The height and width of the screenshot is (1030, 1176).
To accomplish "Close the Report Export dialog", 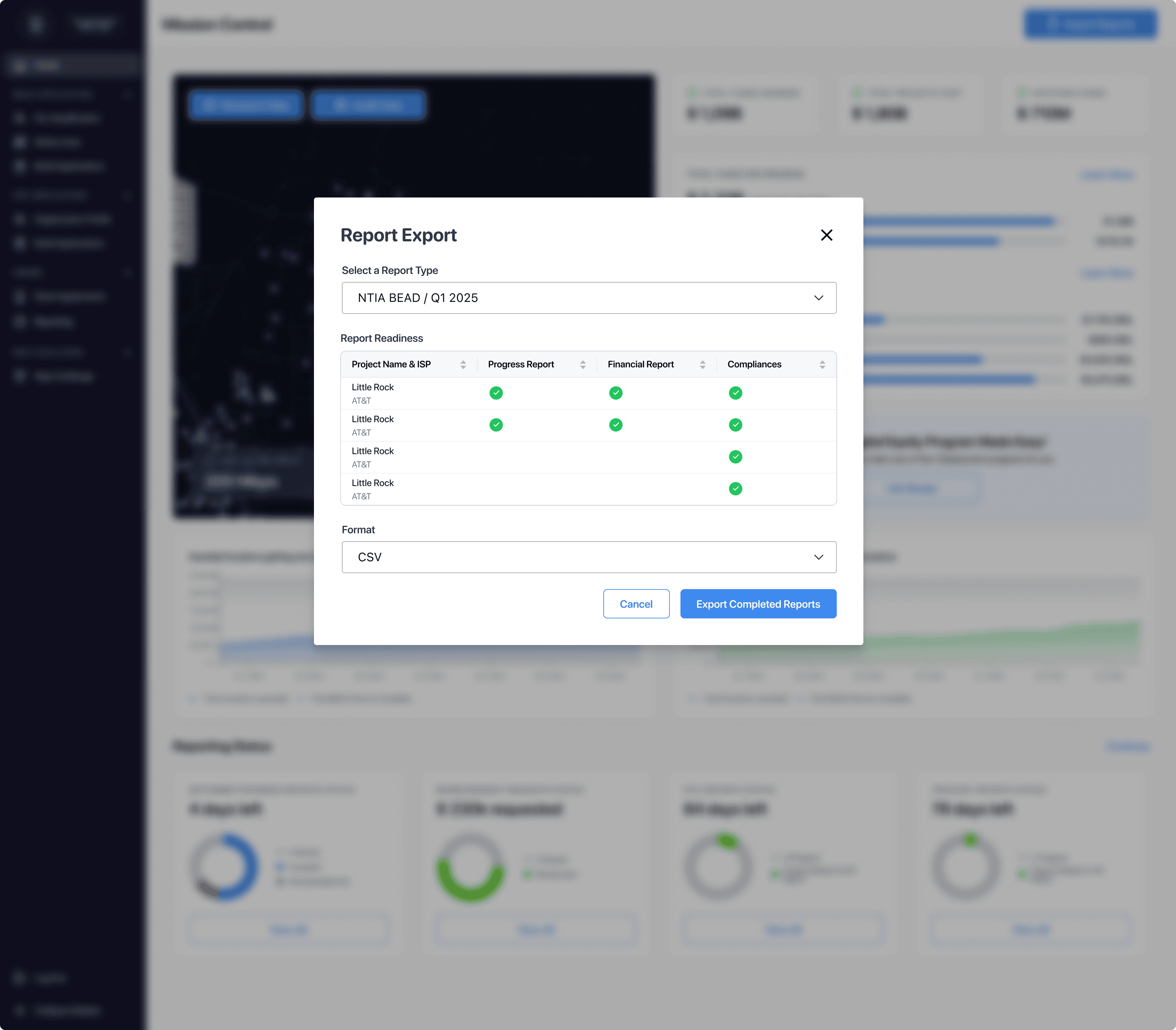I will pos(826,235).
